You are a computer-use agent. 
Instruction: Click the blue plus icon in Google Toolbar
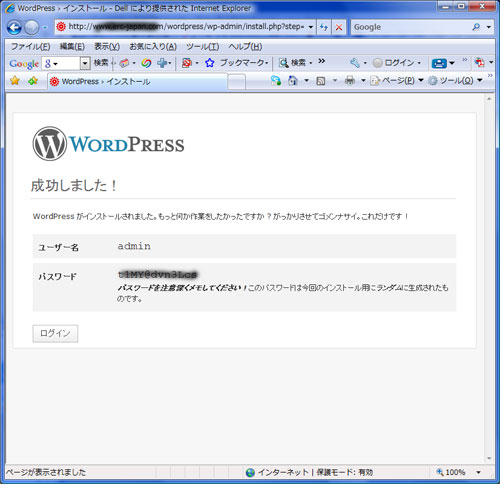pyautogui.click(x=162, y=63)
